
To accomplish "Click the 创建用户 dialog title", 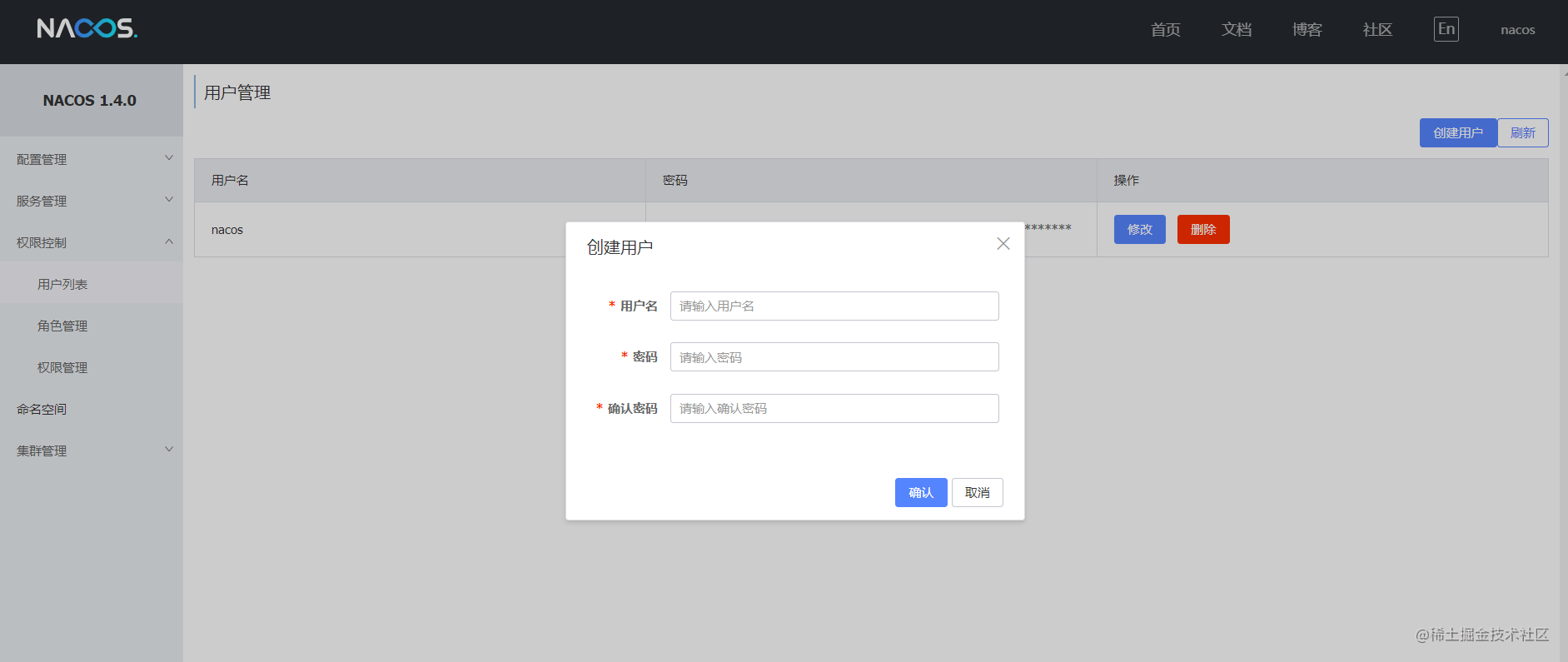I will (x=620, y=247).
